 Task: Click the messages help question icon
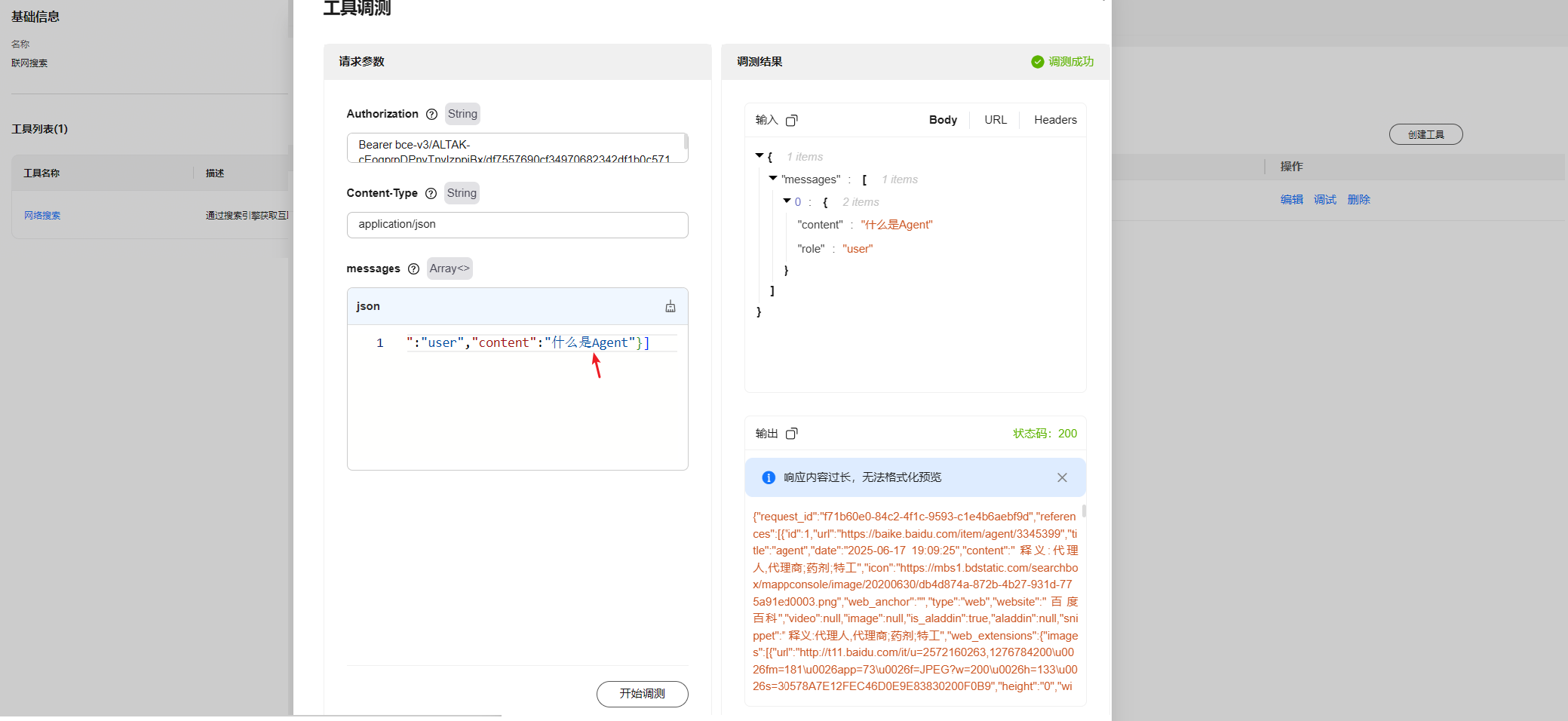click(x=413, y=269)
